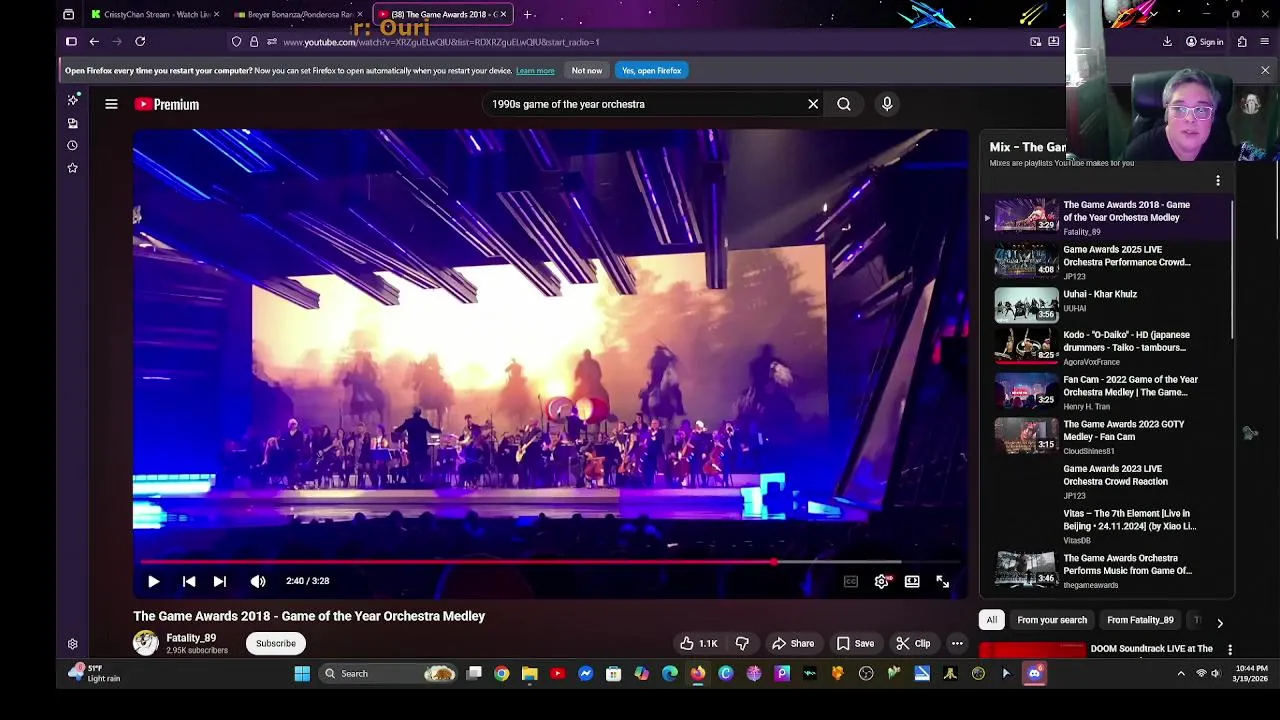Play Game Awards Orchestra Performs Music video
1280x720 pixels.
[1108, 571]
